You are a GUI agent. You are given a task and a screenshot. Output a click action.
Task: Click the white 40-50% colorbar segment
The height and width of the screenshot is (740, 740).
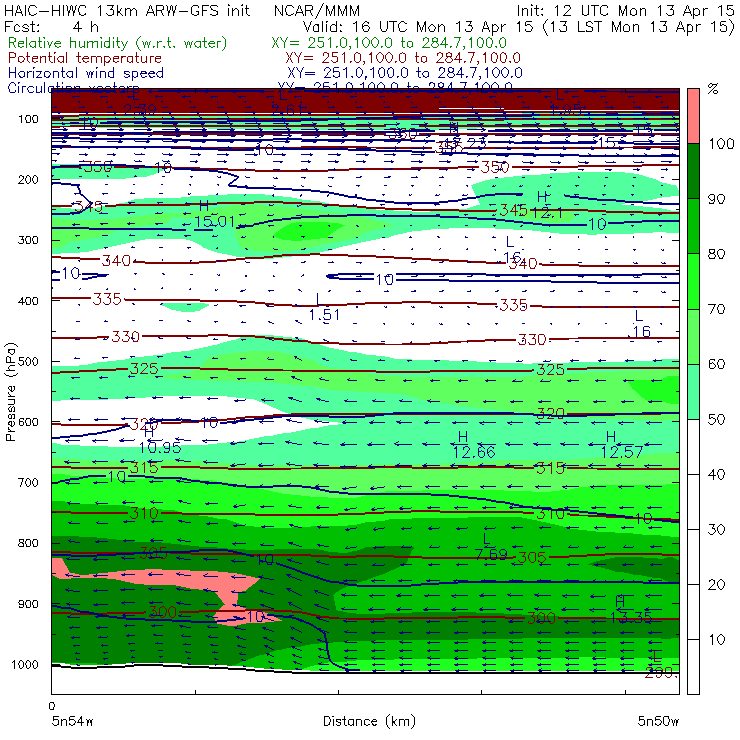pos(693,447)
